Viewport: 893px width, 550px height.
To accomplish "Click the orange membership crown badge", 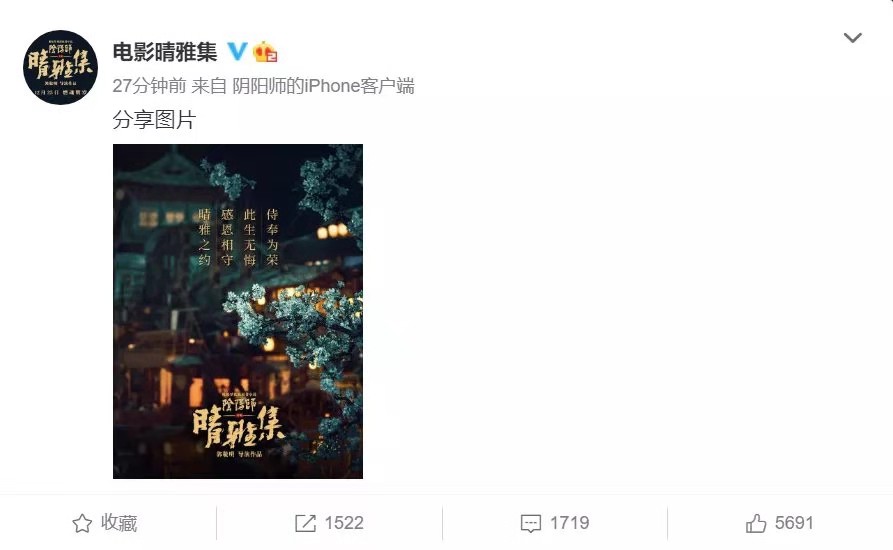I will tap(265, 52).
